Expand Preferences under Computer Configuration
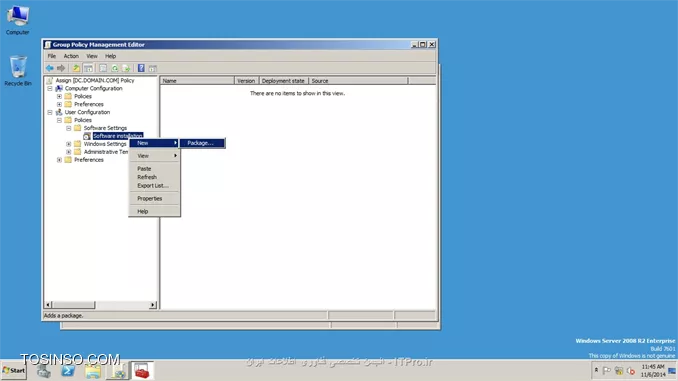678x381 pixels. pyautogui.click(x=59, y=104)
